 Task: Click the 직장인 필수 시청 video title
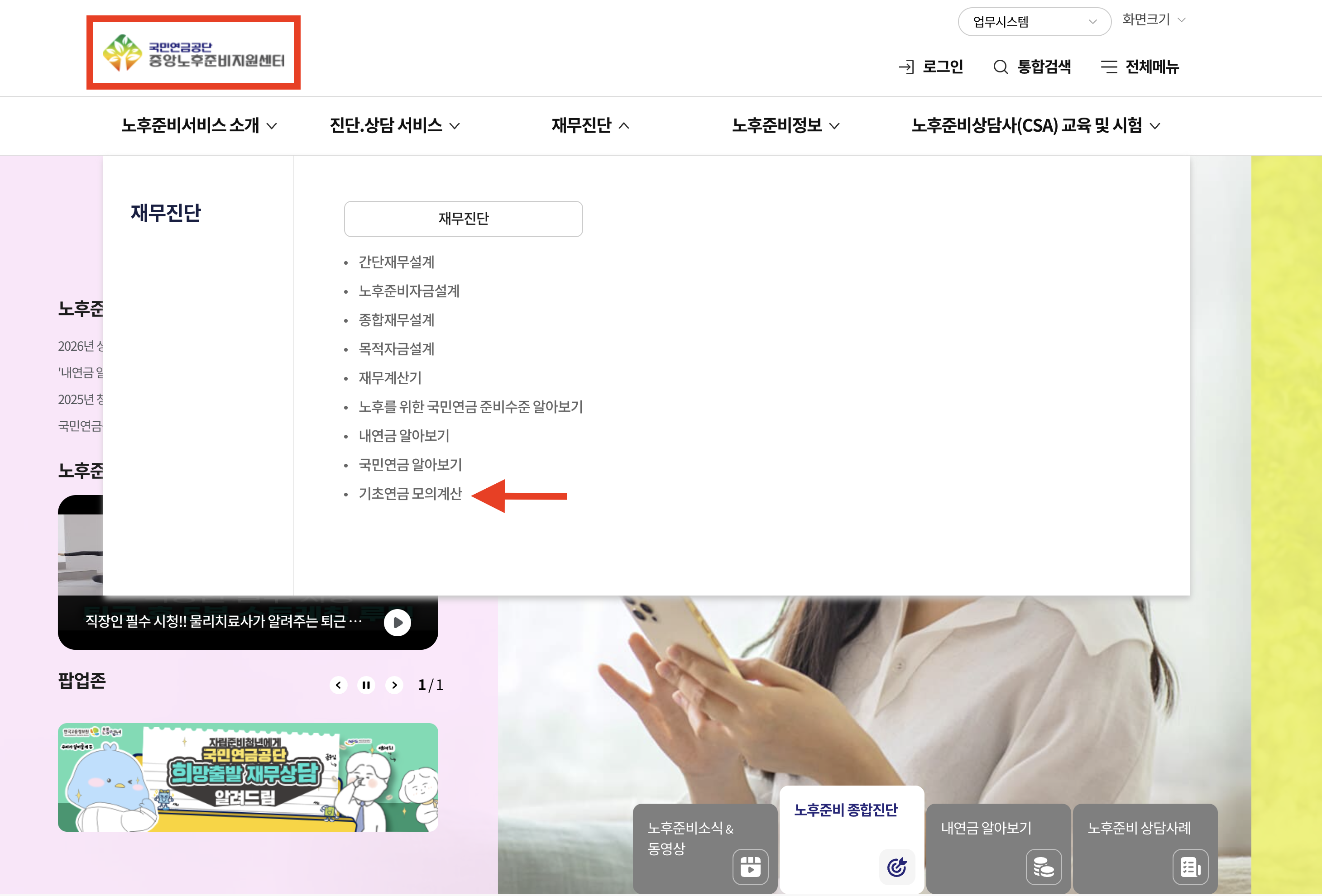[224, 621]
